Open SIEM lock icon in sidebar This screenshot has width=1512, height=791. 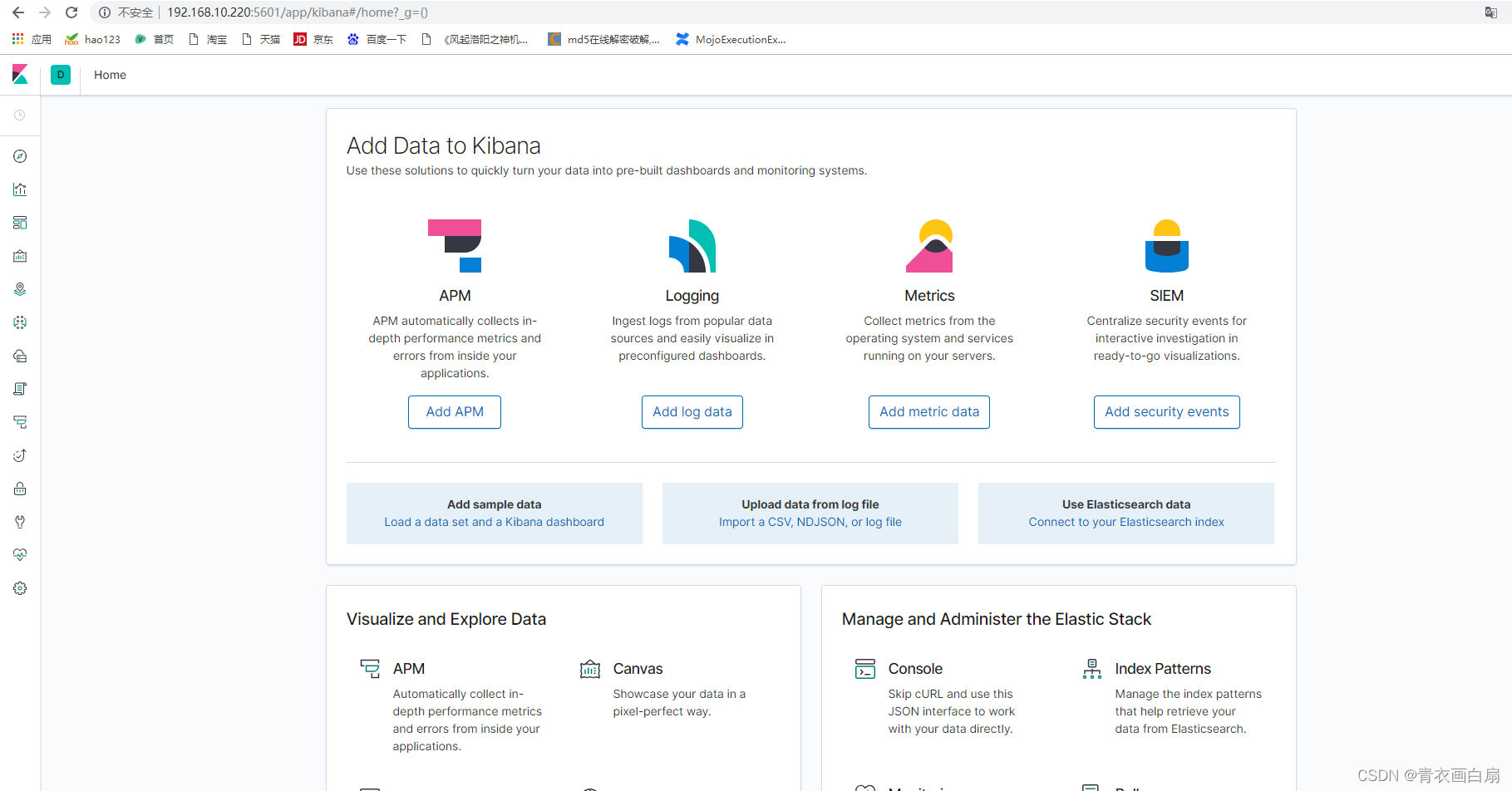click(x=20, y=489)
